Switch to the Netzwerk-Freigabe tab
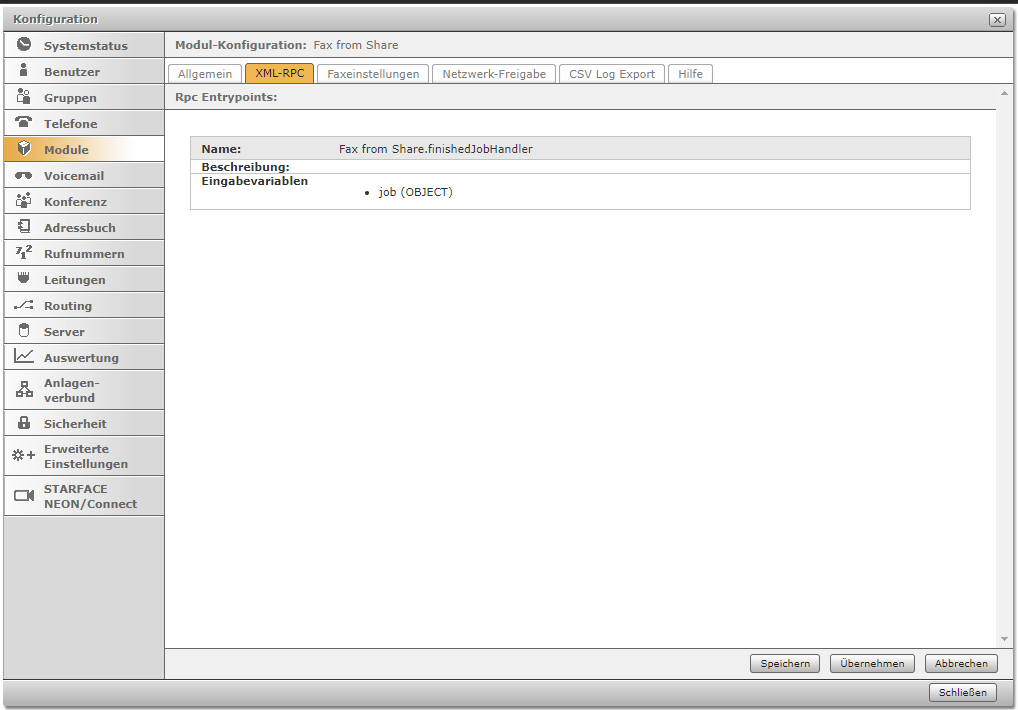 [494, 74]
